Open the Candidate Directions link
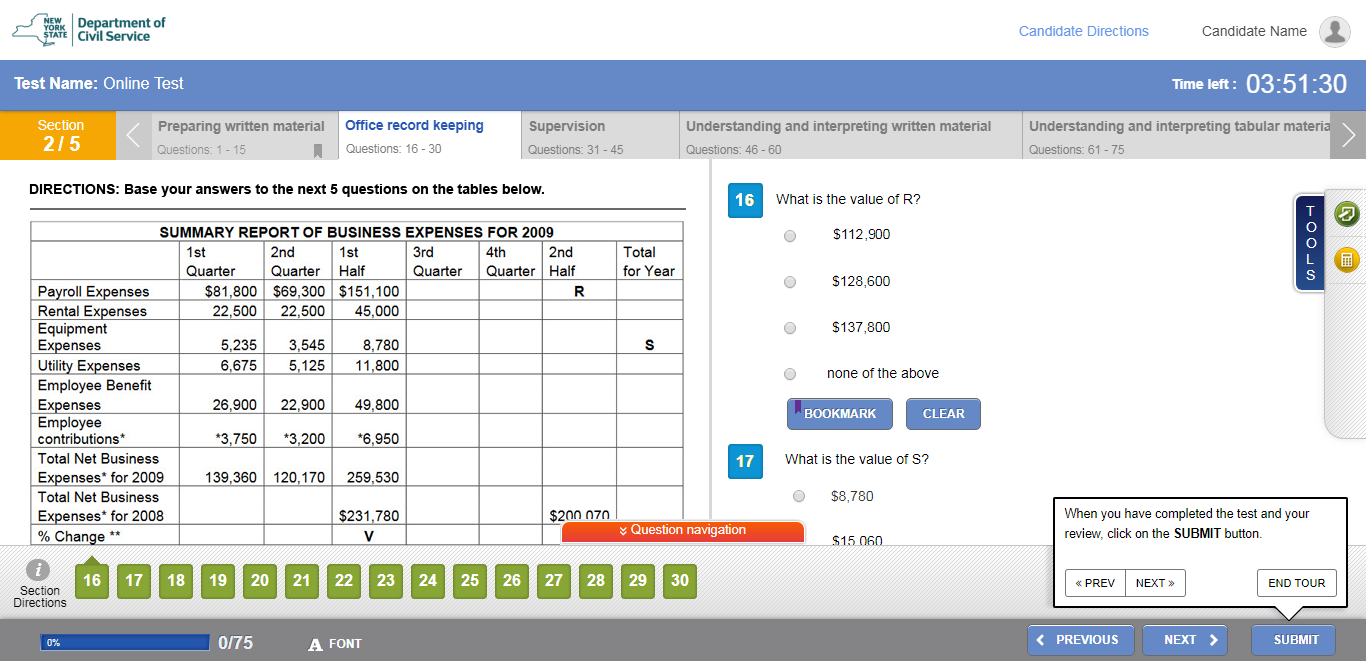Screen dimensions: 1366x661 click(1083, 31)
